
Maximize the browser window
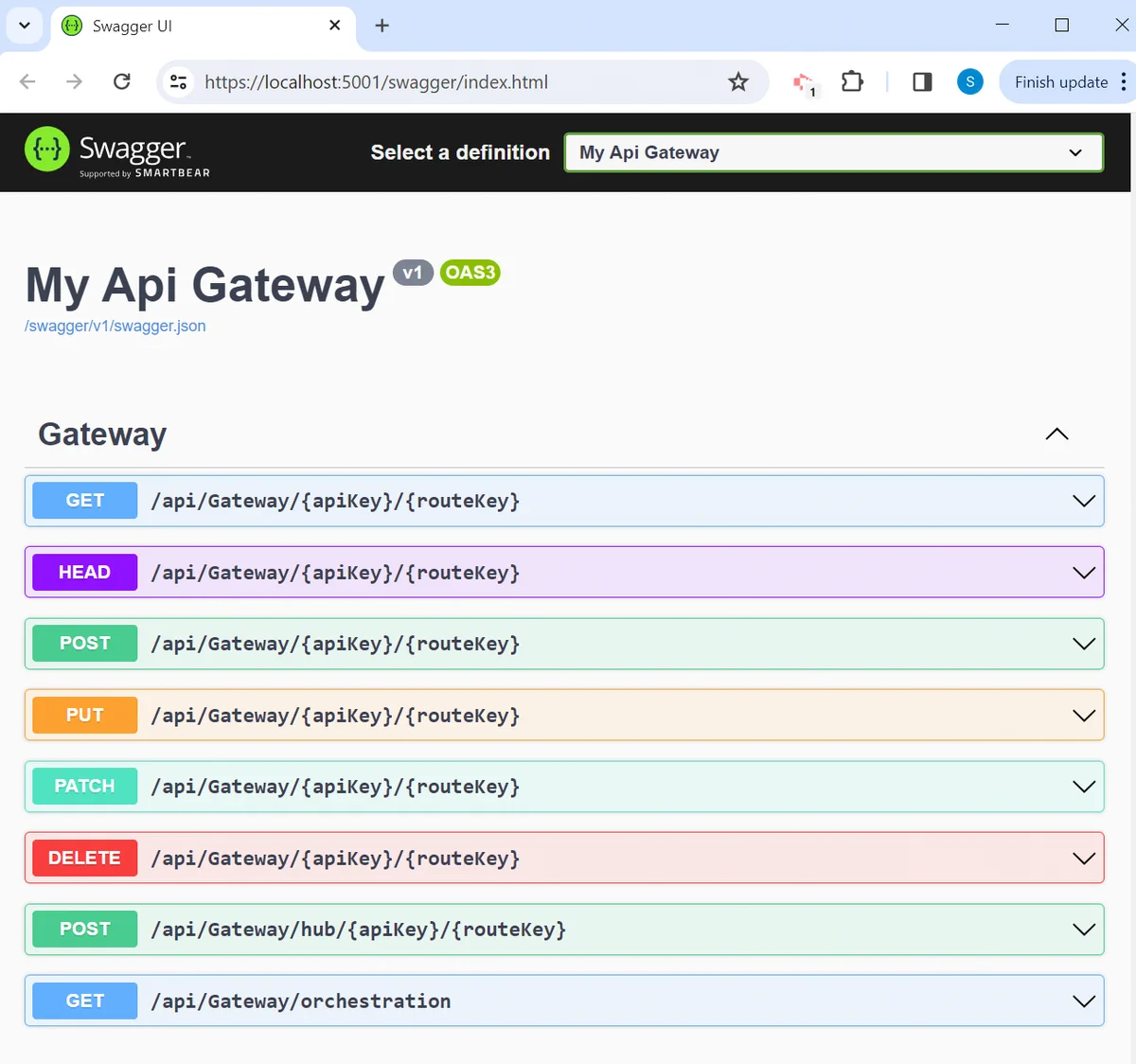pos(1062,26)
